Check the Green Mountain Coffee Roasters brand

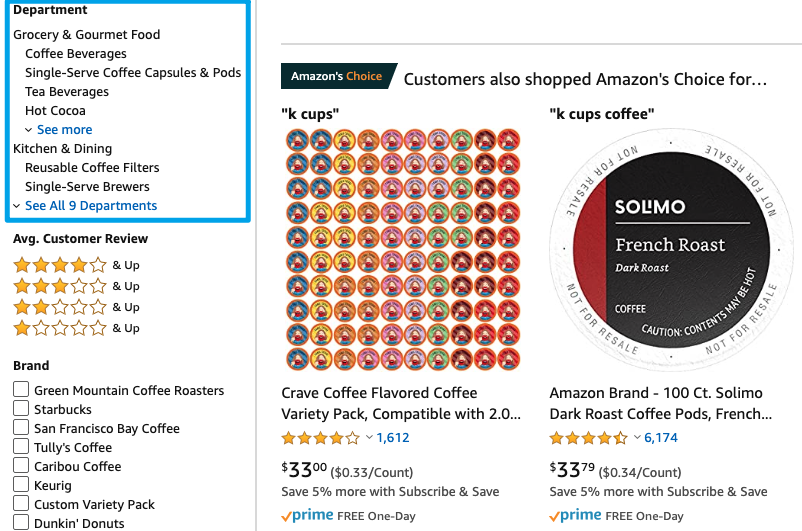[21, 389]
